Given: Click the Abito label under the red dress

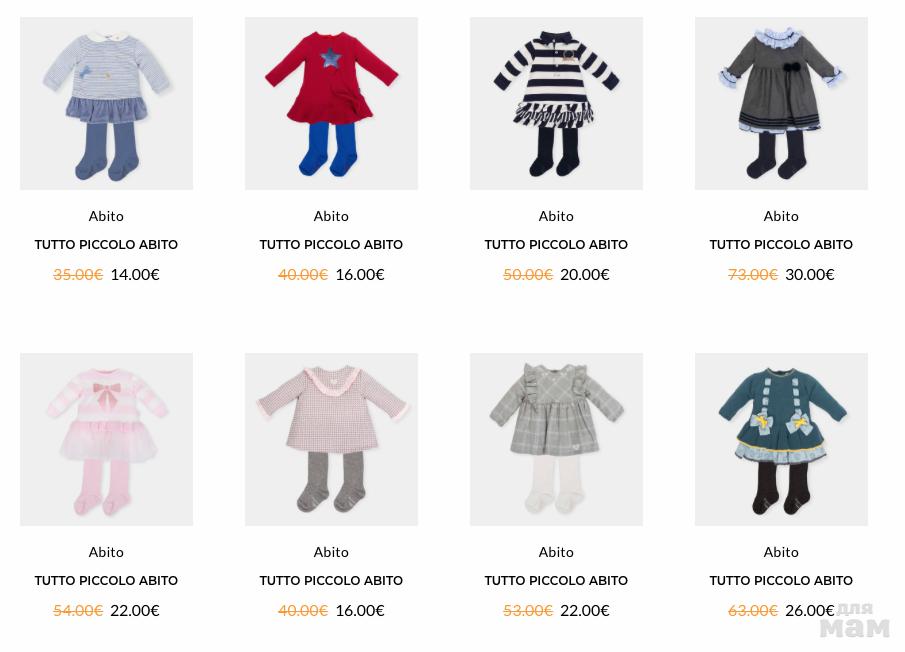Looking at the screenshot, I should click(x=331, y=216).
